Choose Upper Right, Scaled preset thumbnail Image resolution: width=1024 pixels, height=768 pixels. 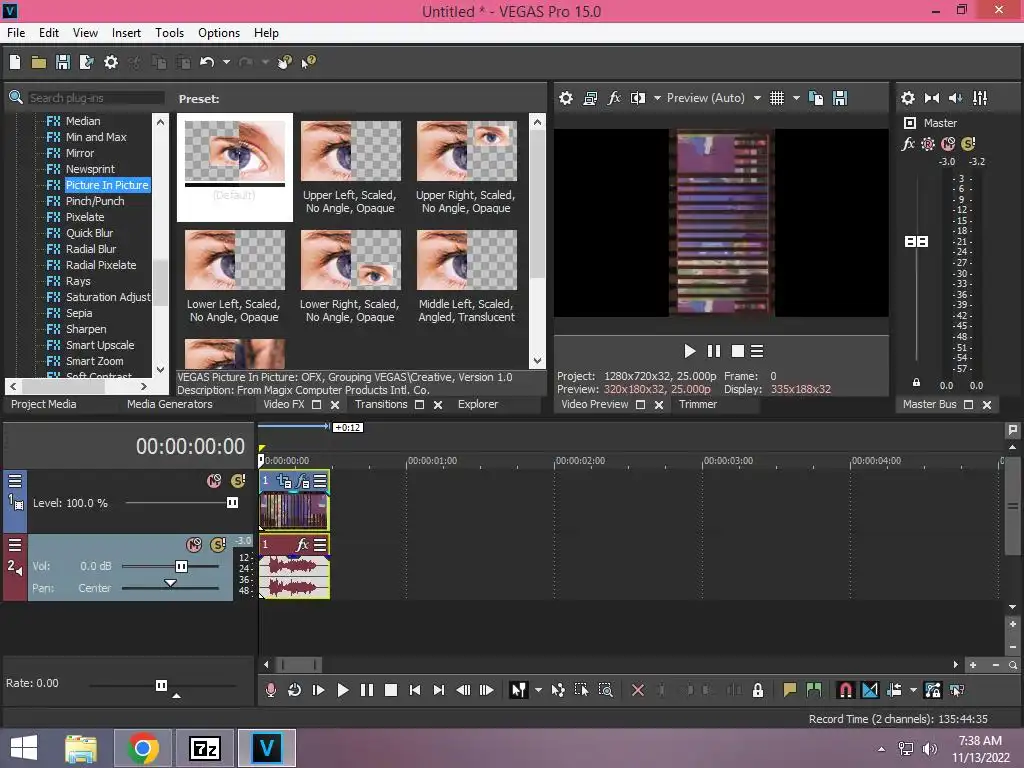point(466,151)
